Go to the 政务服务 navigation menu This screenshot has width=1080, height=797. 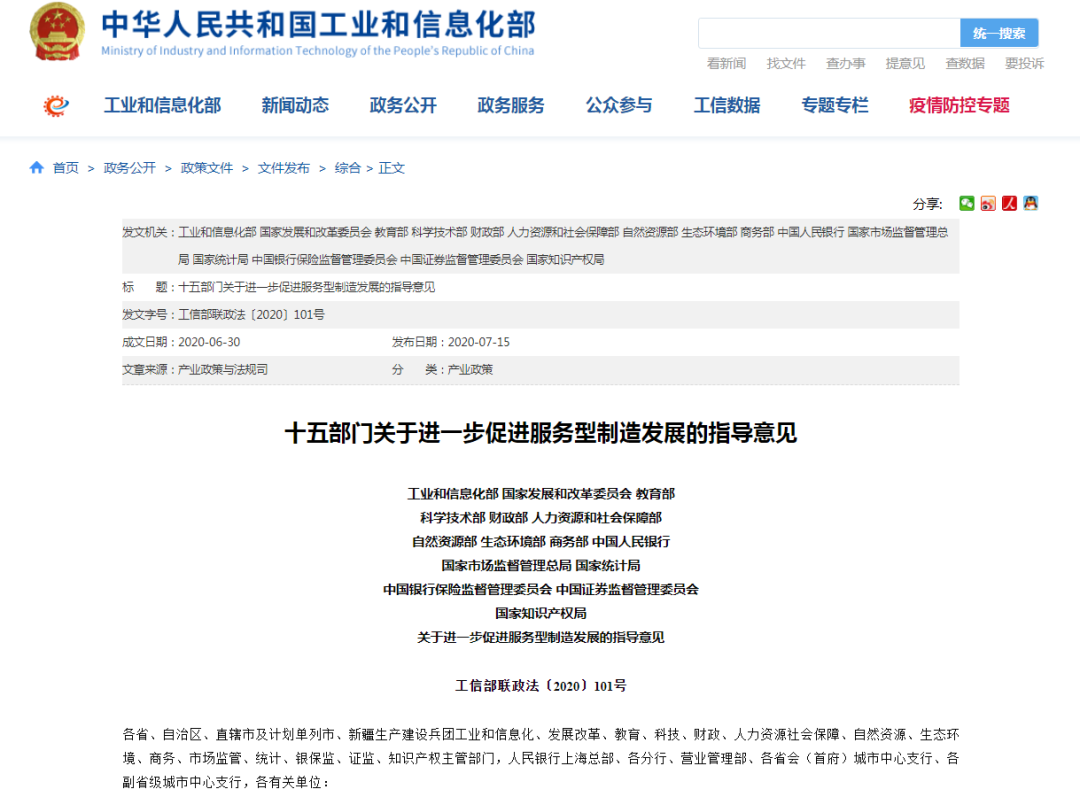coord(511,105)
